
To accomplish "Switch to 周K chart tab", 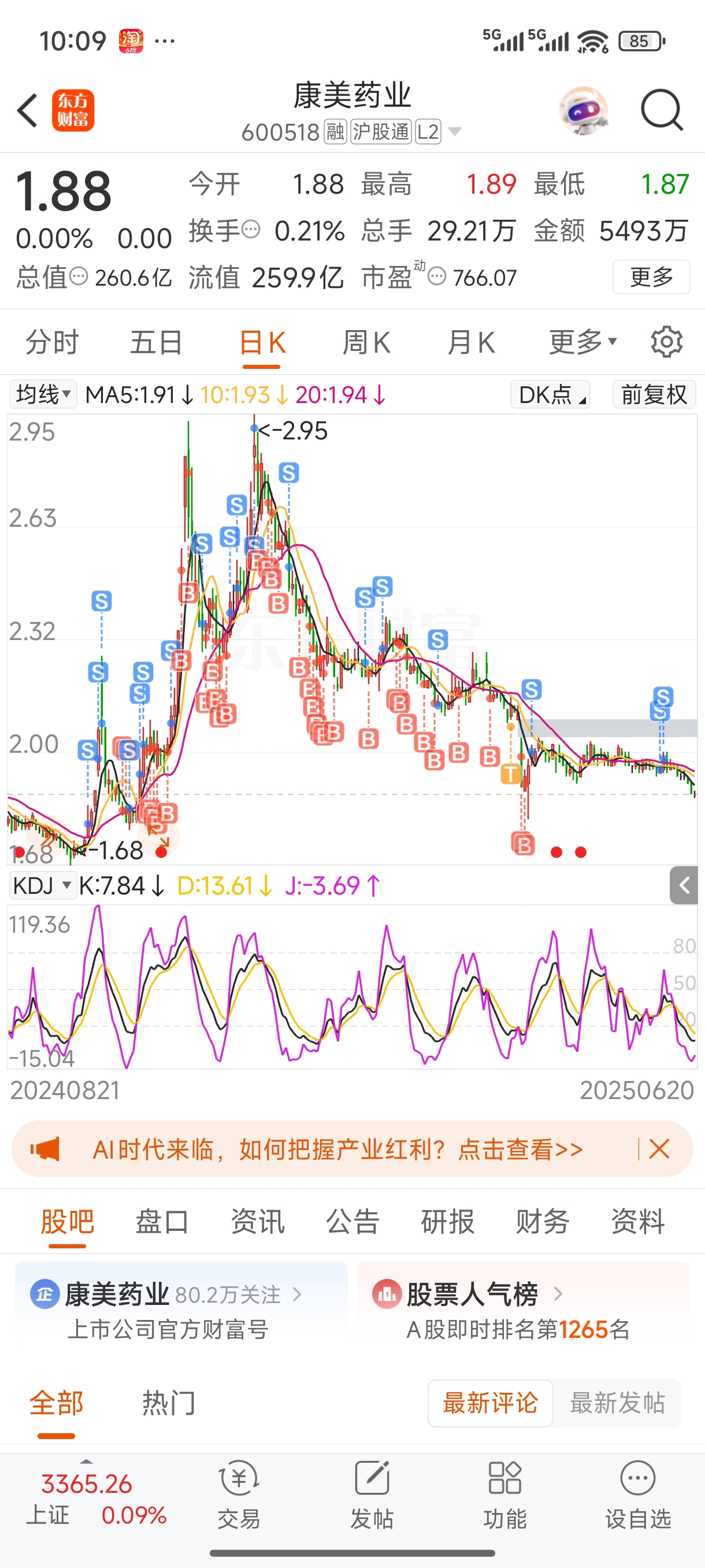I will (x=366, y=342).
